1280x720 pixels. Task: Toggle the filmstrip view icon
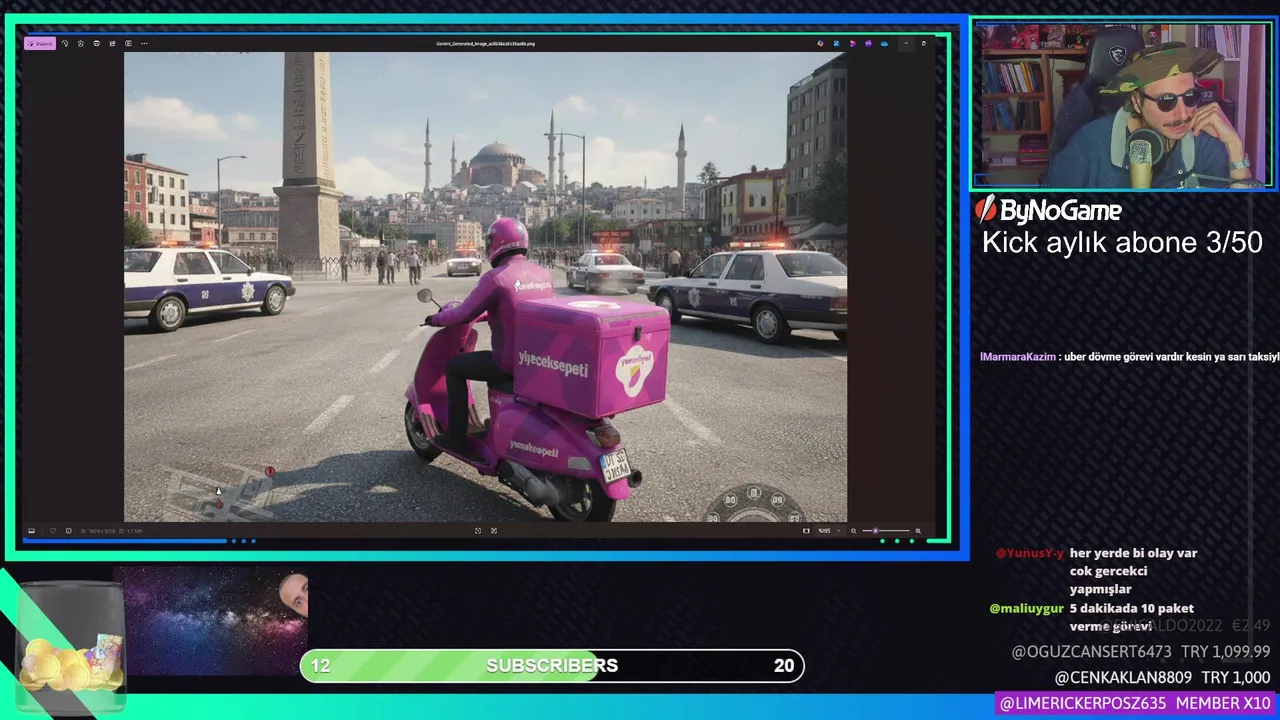[x=31, y=531]
